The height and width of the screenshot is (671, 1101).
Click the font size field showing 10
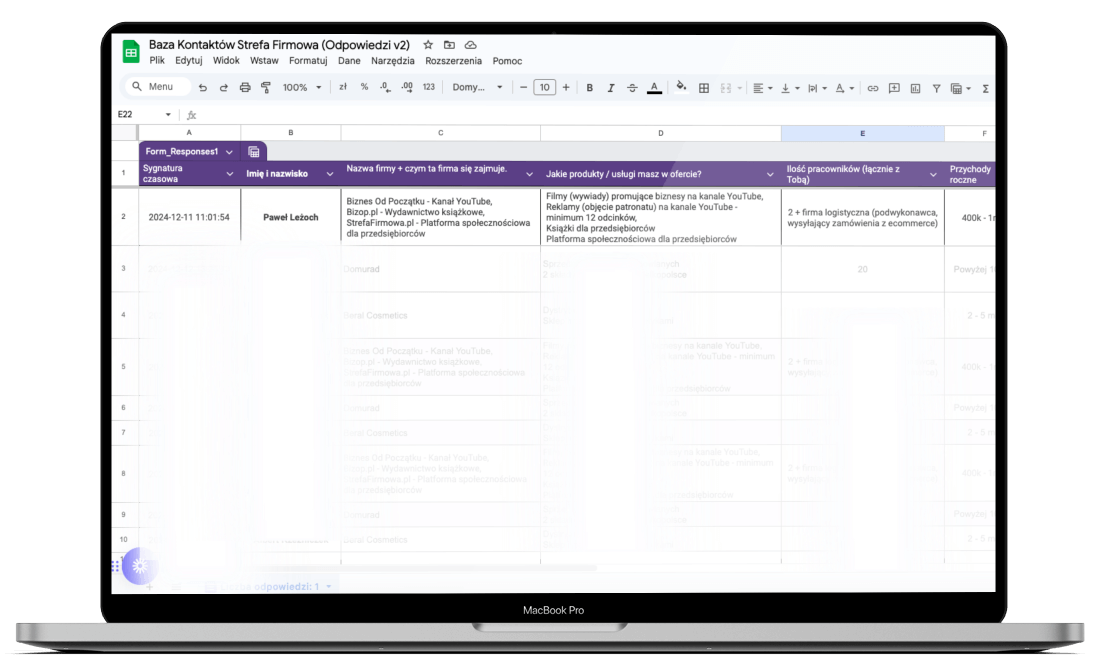tap(544, 87)
